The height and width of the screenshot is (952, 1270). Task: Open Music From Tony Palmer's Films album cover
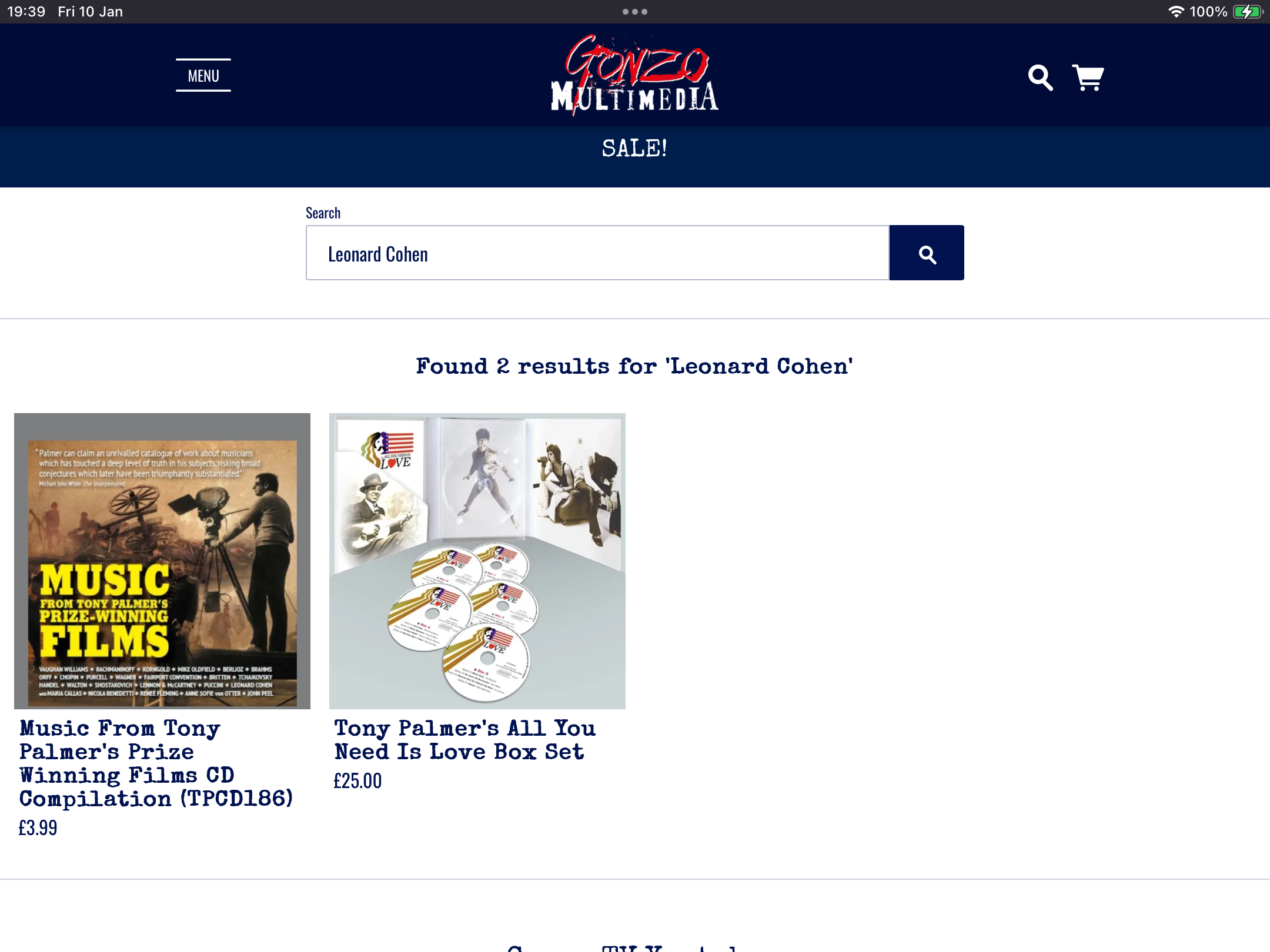click(x=162, y=561)
